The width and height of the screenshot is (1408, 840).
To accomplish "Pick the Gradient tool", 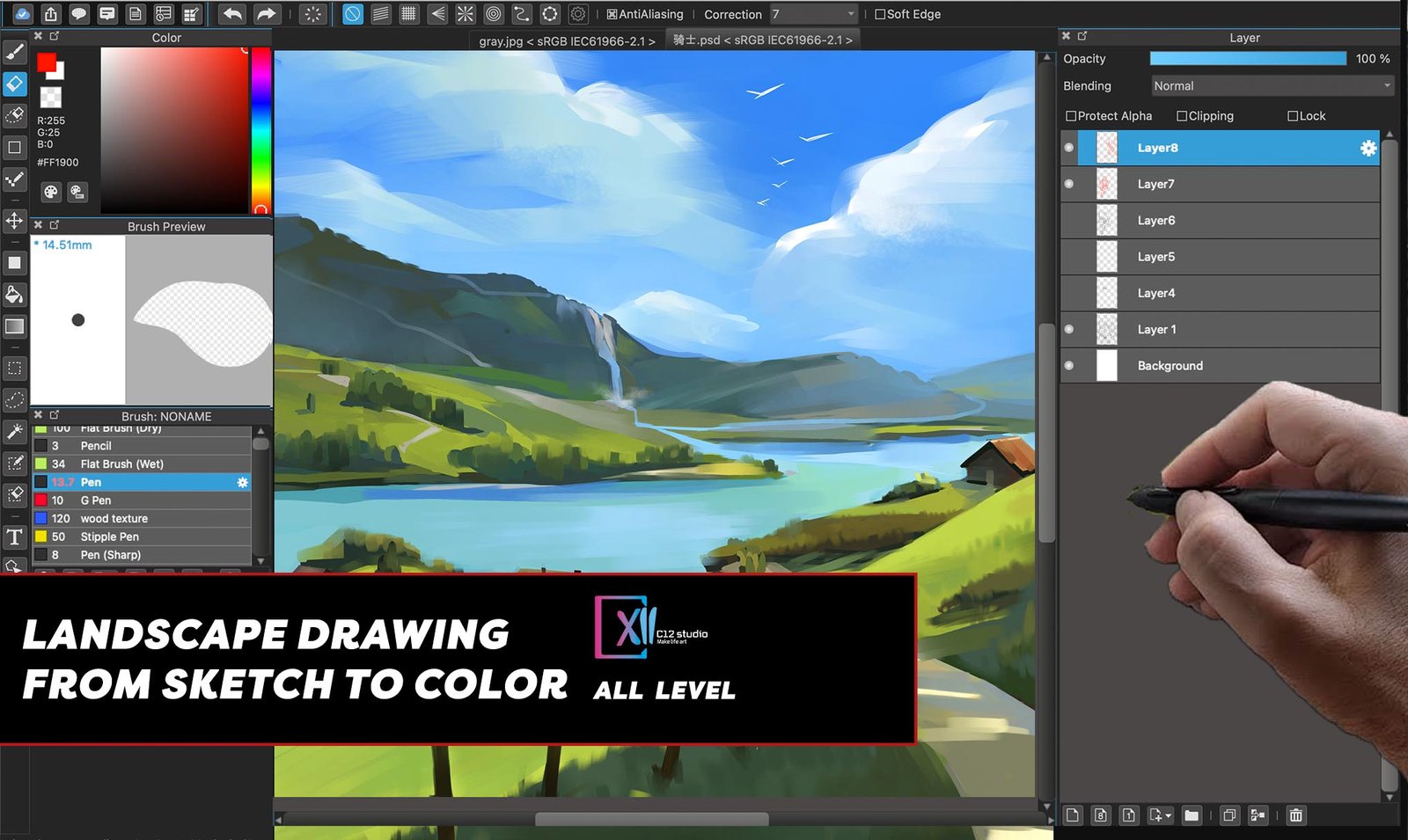I will click(x=15, y=327).
